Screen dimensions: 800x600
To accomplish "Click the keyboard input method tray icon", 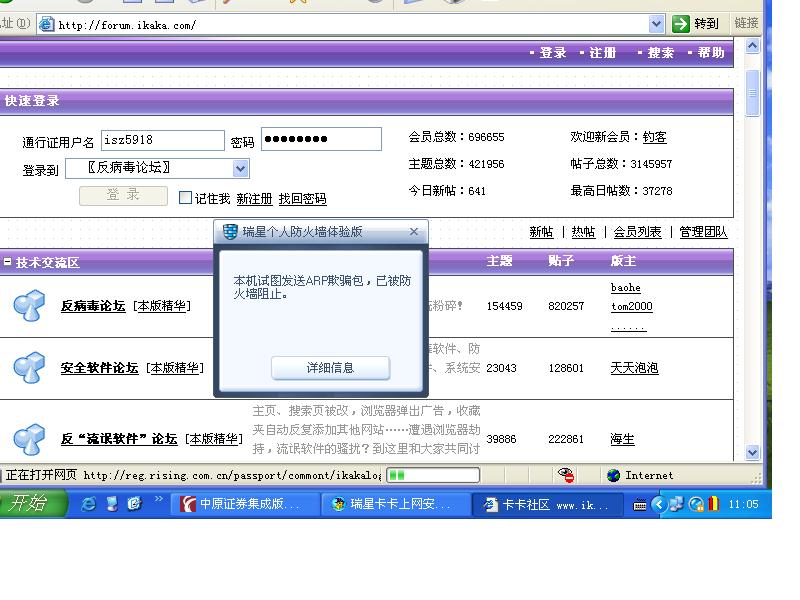I will tap(639, 505).
